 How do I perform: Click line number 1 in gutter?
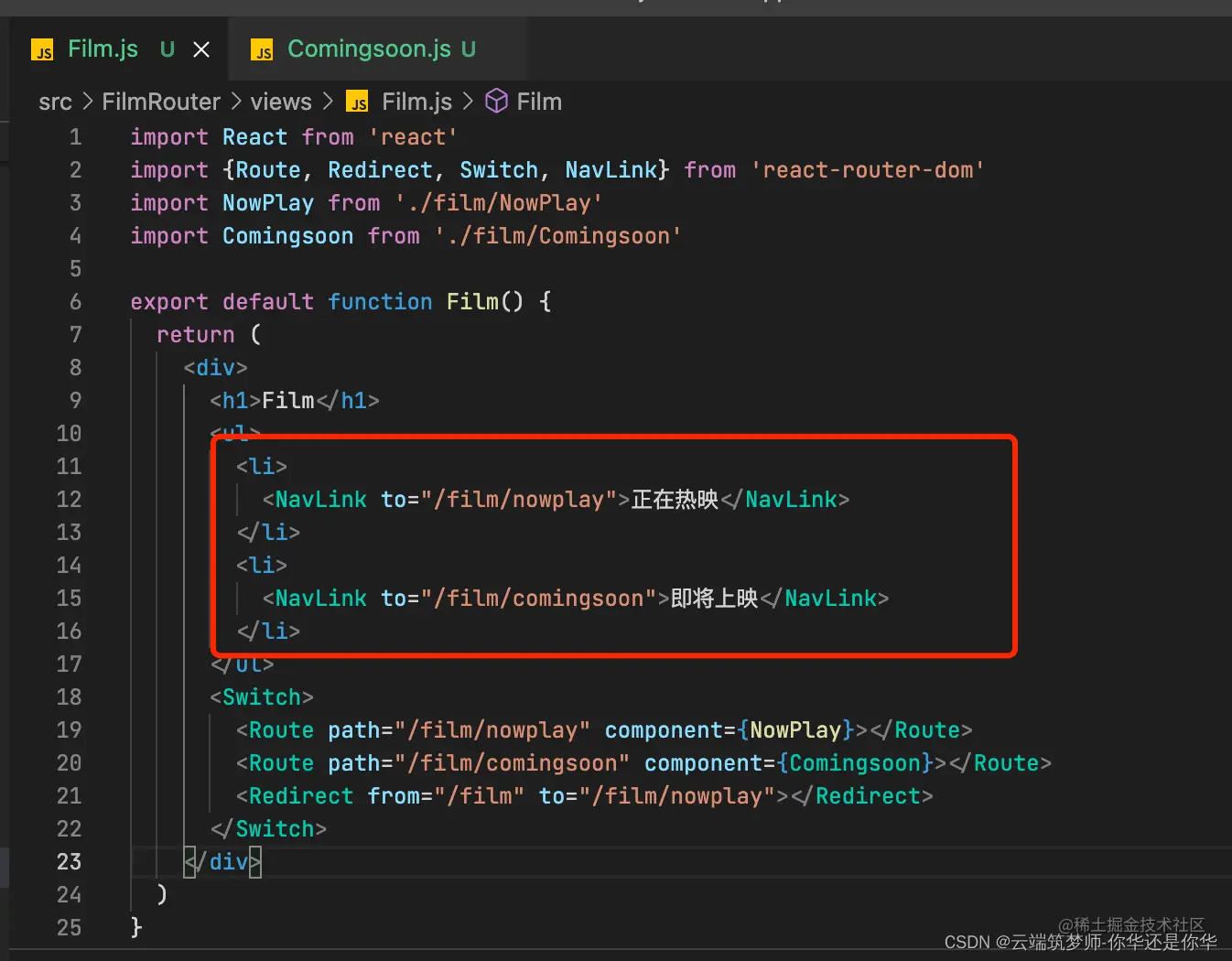pos(75,137)
